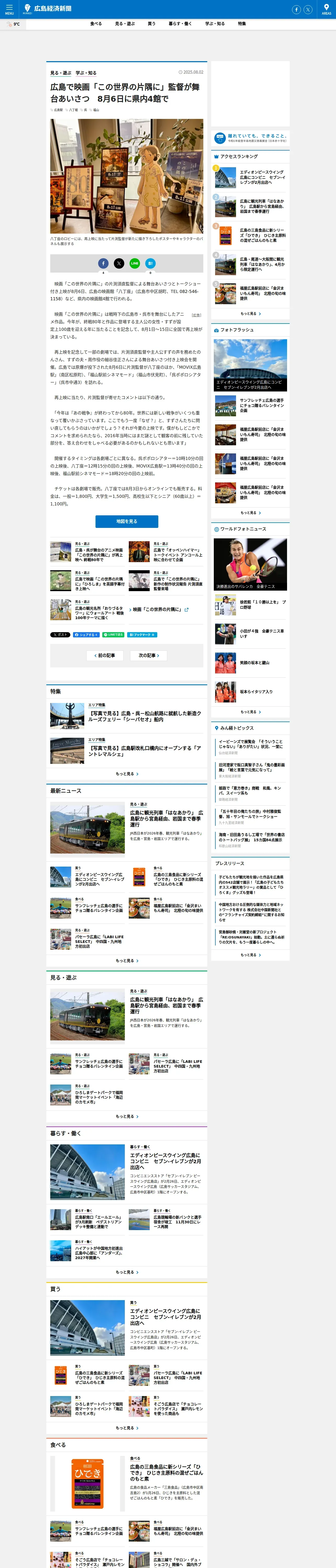Click the main article photo of the lobby display

tap(127, 176)
